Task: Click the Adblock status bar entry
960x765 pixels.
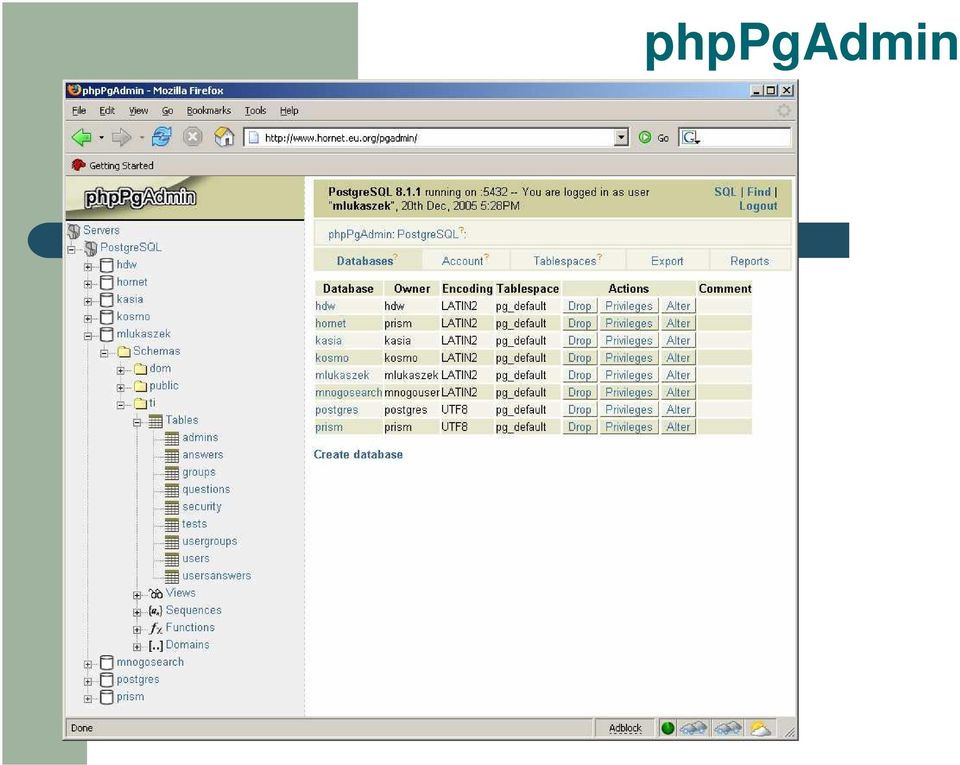Action: click(624, 728)
